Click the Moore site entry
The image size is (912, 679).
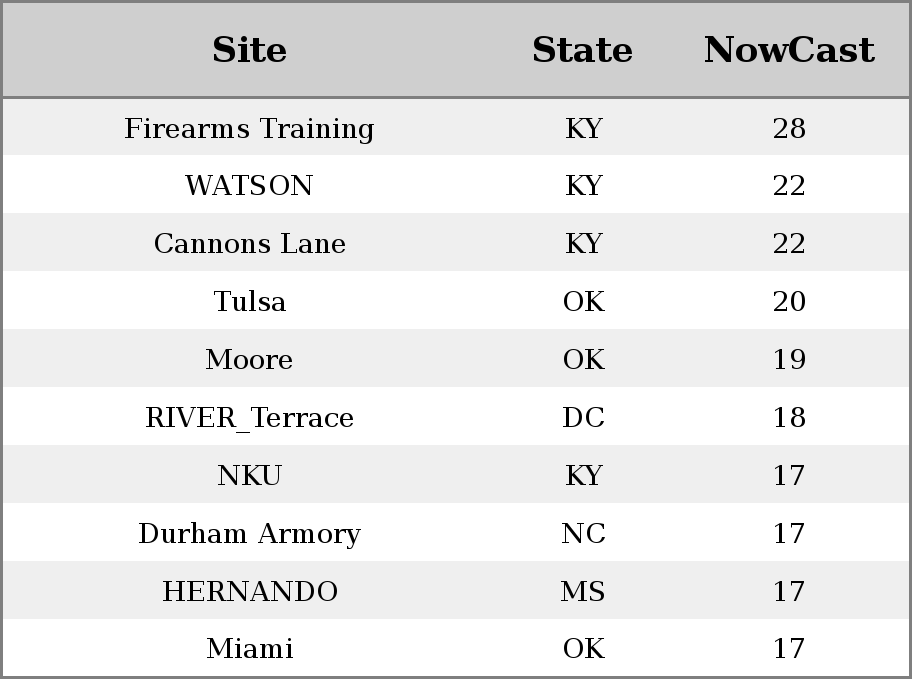249,359
